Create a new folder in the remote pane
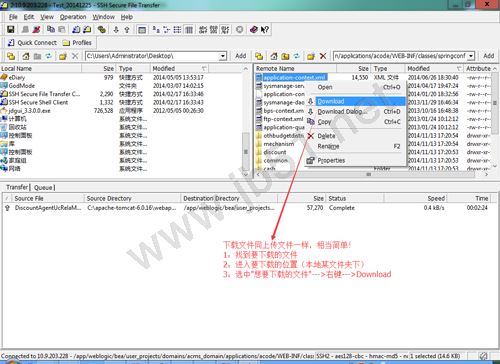500x364 pixels. point(311,56)
